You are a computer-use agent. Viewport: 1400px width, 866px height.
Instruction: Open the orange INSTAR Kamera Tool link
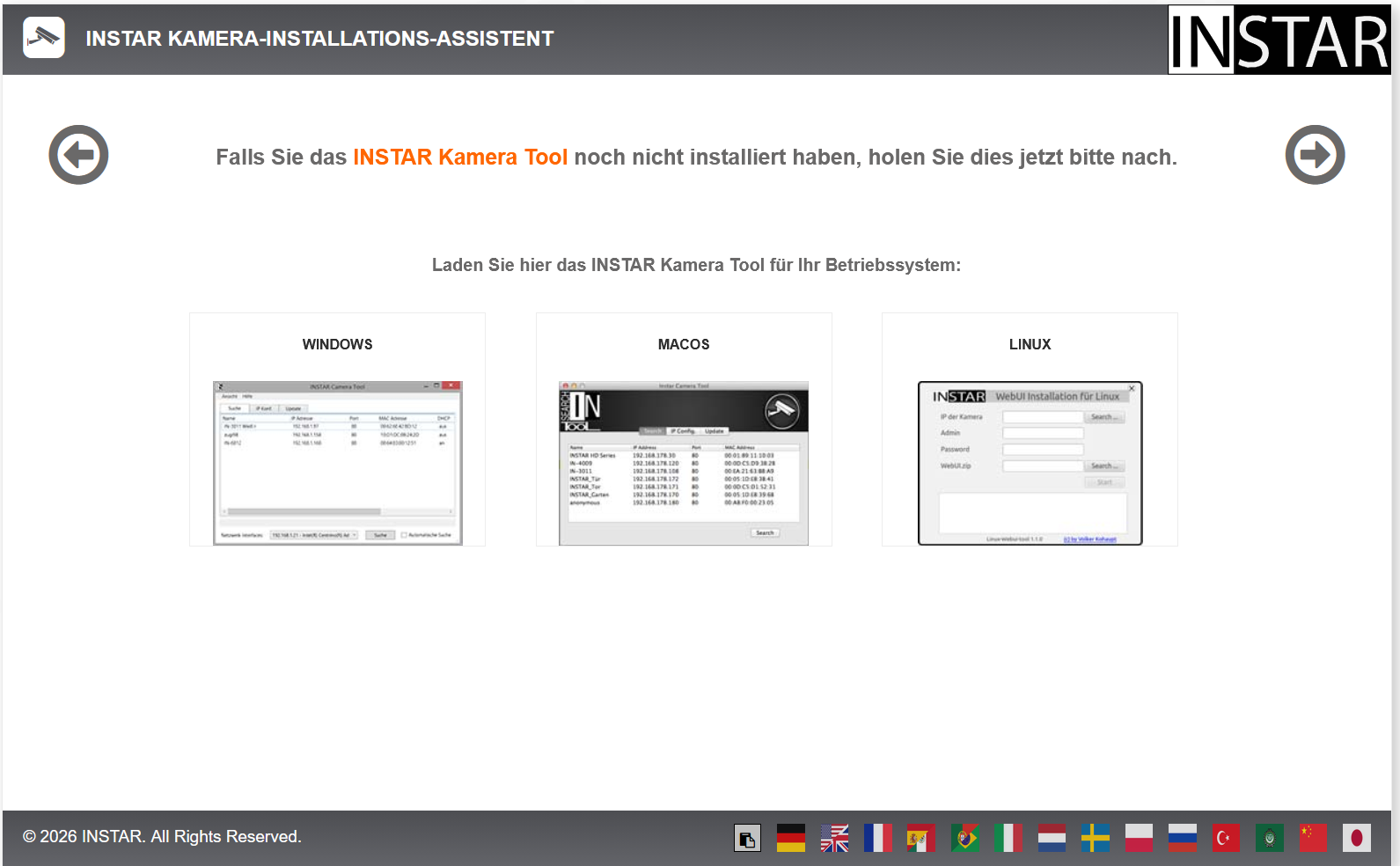tap(460, 157)
